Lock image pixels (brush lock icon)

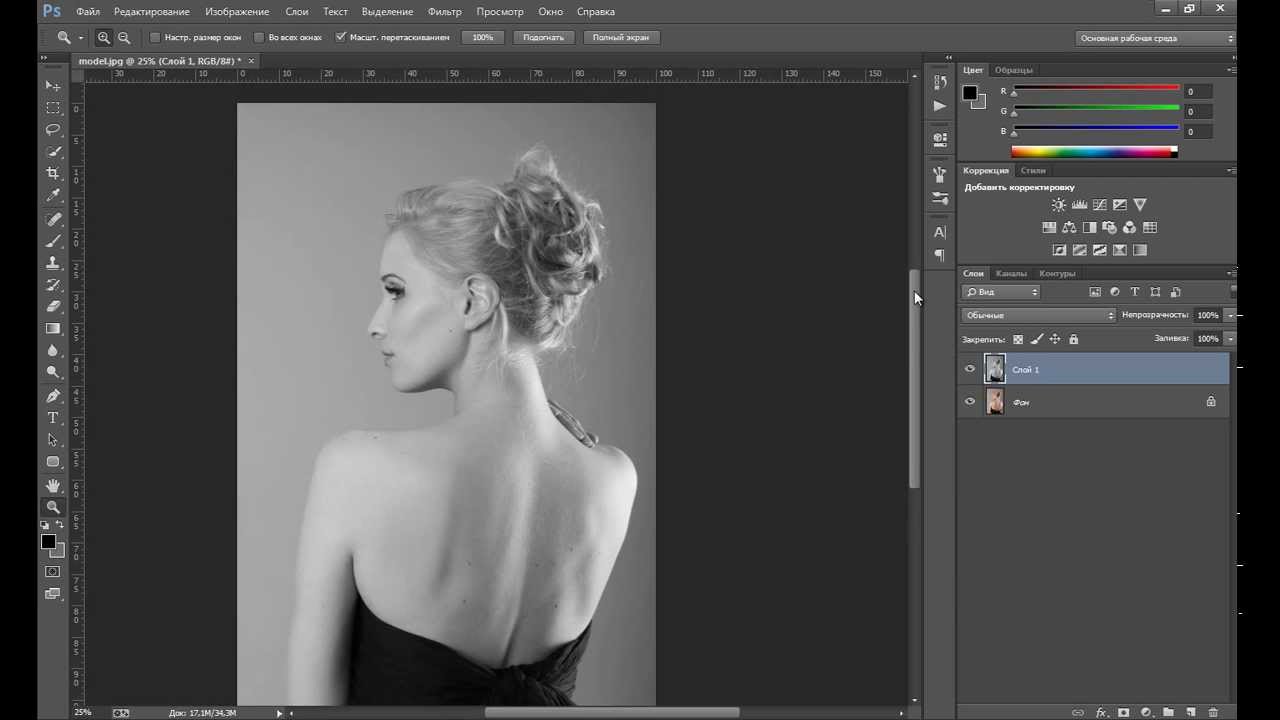pos(1037,339)
